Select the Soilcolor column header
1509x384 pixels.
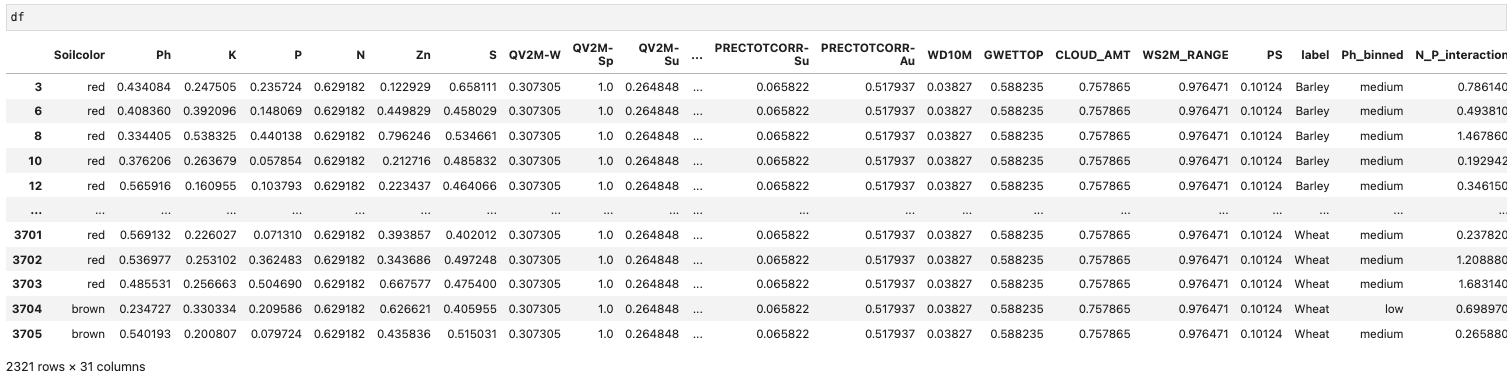[x=80, y=55]
